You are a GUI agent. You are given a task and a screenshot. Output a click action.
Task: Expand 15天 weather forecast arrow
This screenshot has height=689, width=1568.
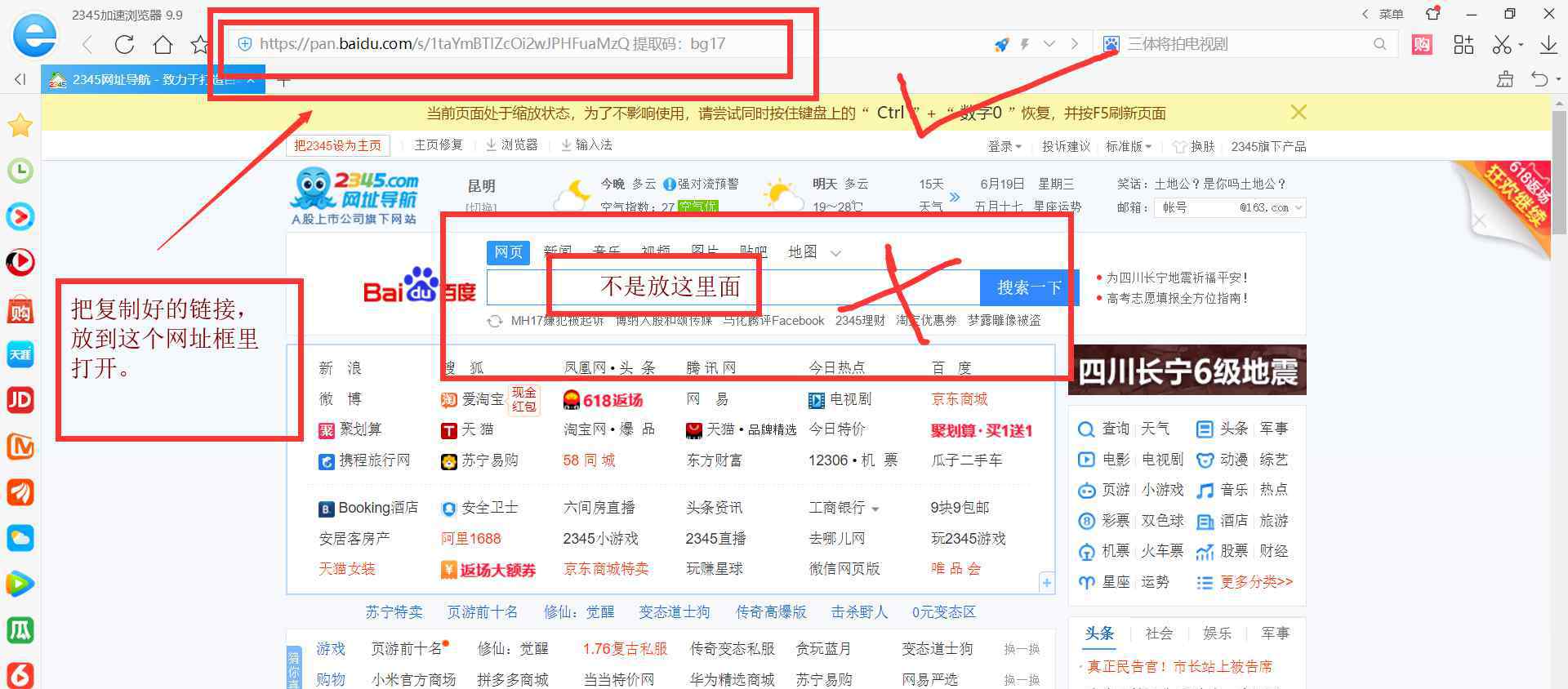point(955,197)
